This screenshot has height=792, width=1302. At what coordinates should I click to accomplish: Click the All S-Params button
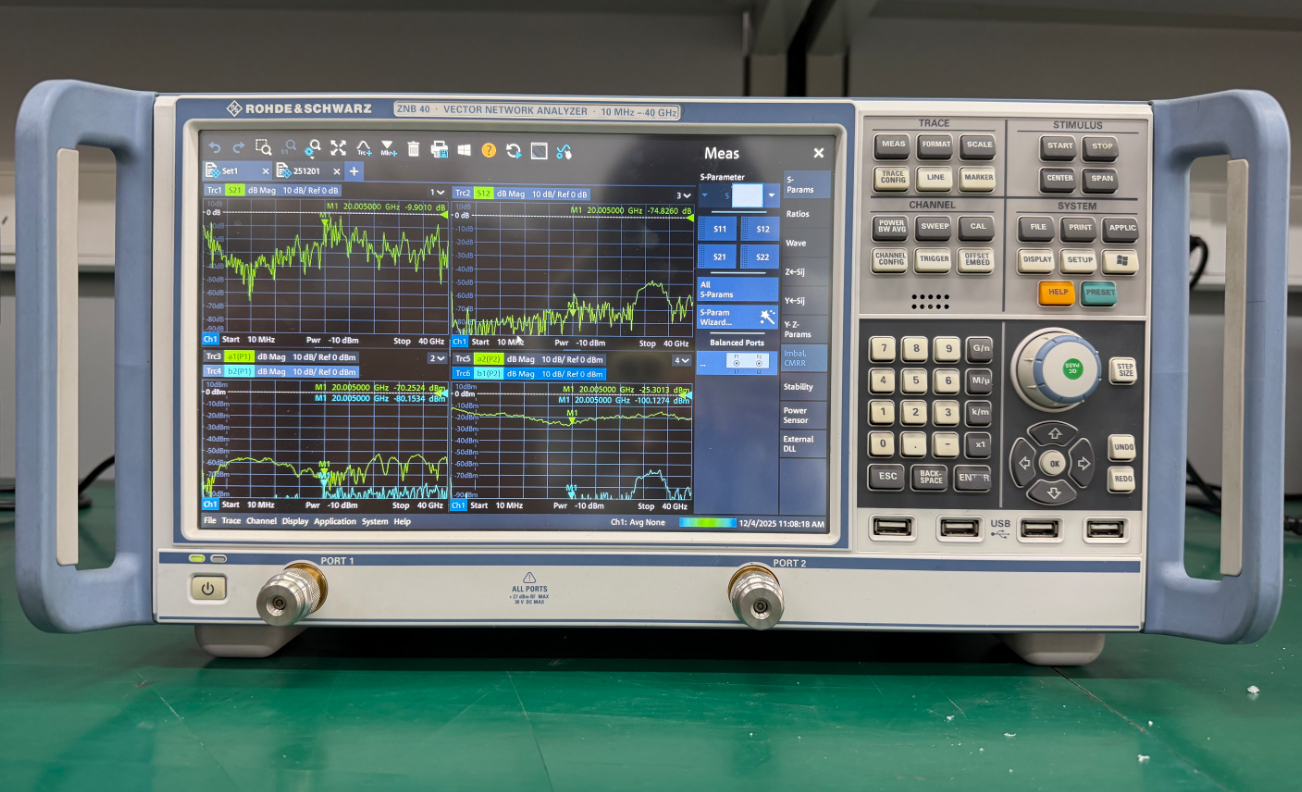click(x=737, y=290)
